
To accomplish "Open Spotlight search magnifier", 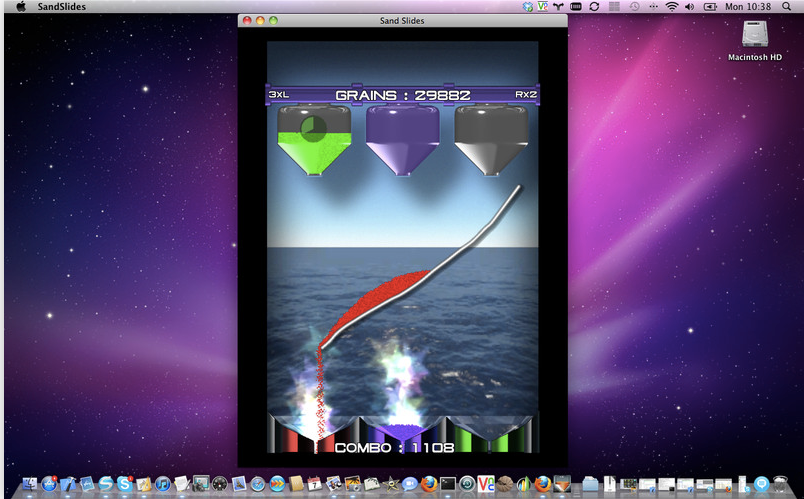I will point(788,7).
